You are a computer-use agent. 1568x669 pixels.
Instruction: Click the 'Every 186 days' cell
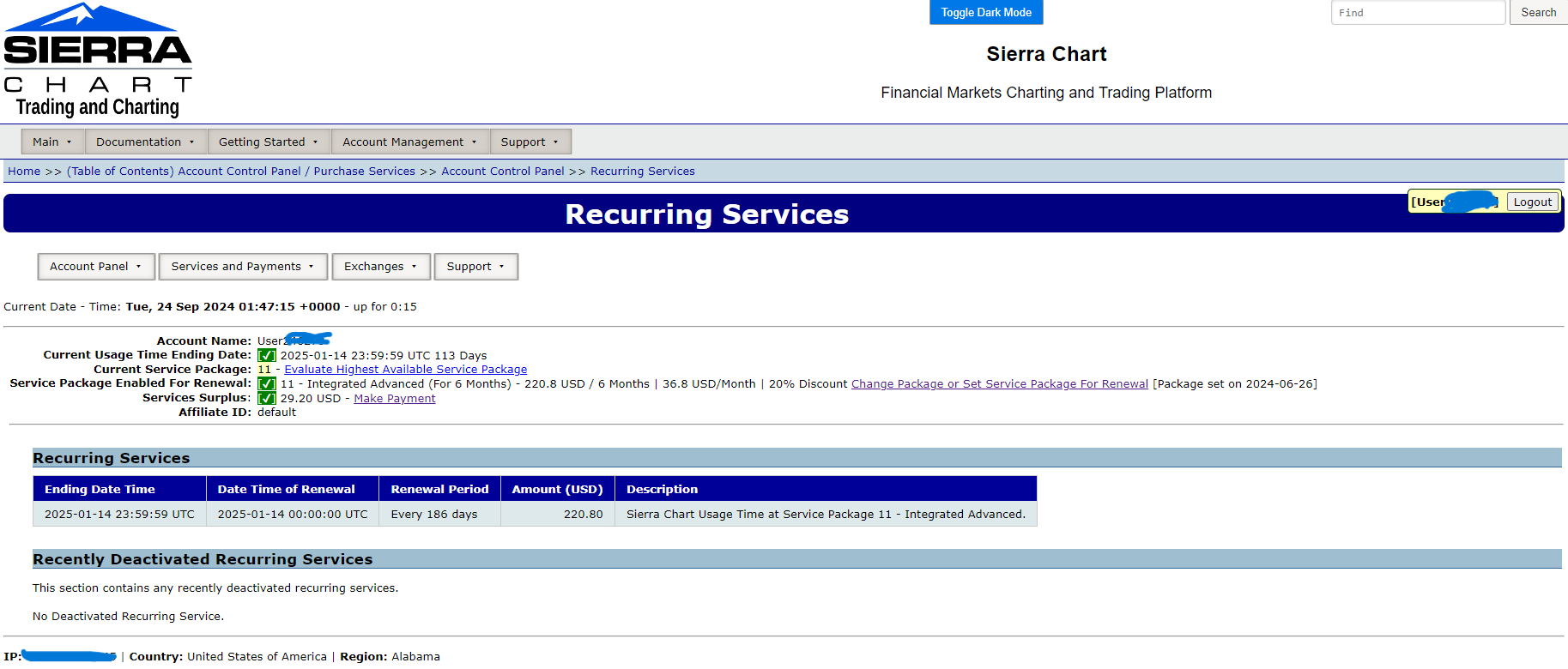point(440,515)
